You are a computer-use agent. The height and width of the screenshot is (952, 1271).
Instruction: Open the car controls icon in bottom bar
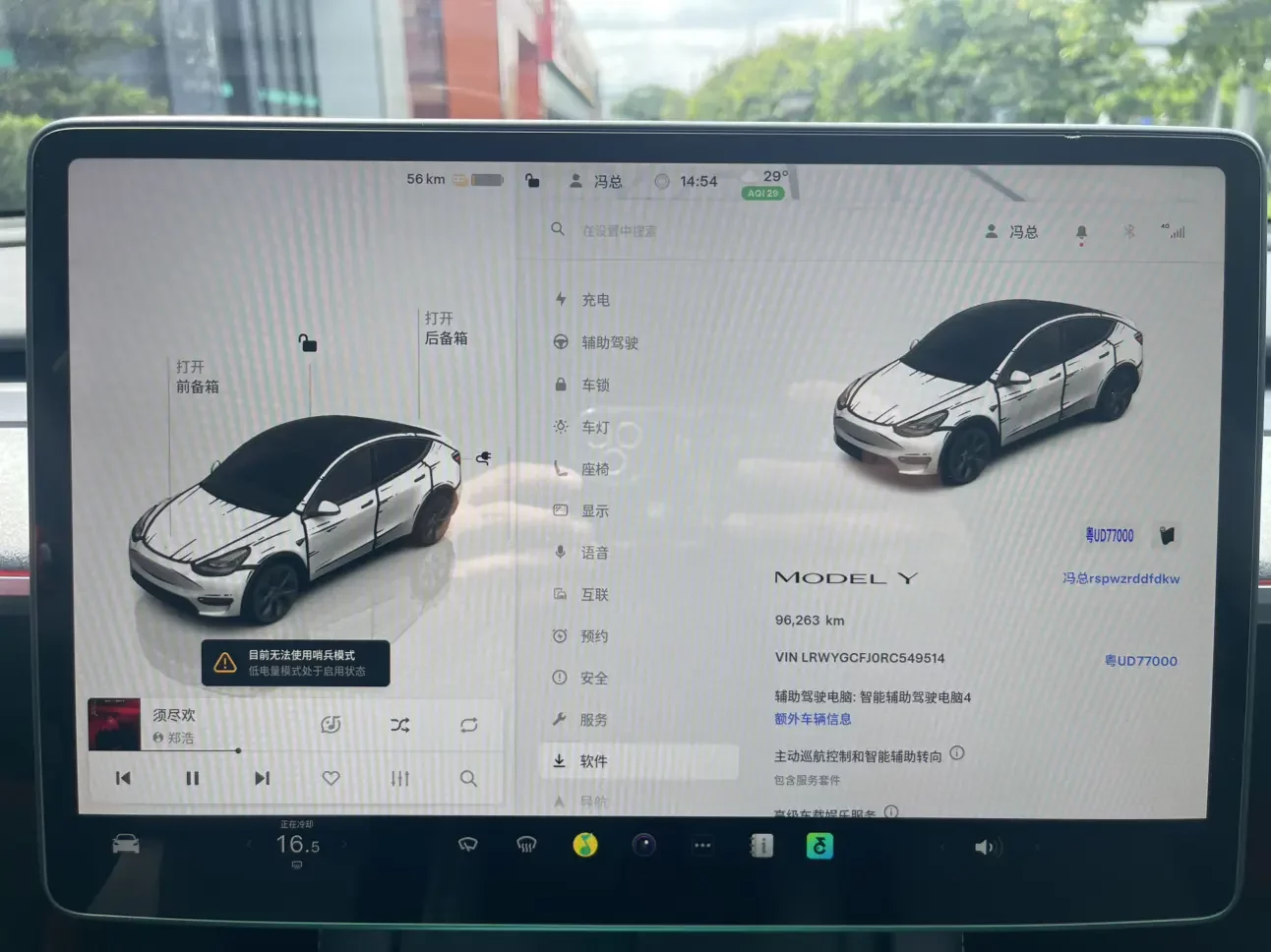click(126, 845)
